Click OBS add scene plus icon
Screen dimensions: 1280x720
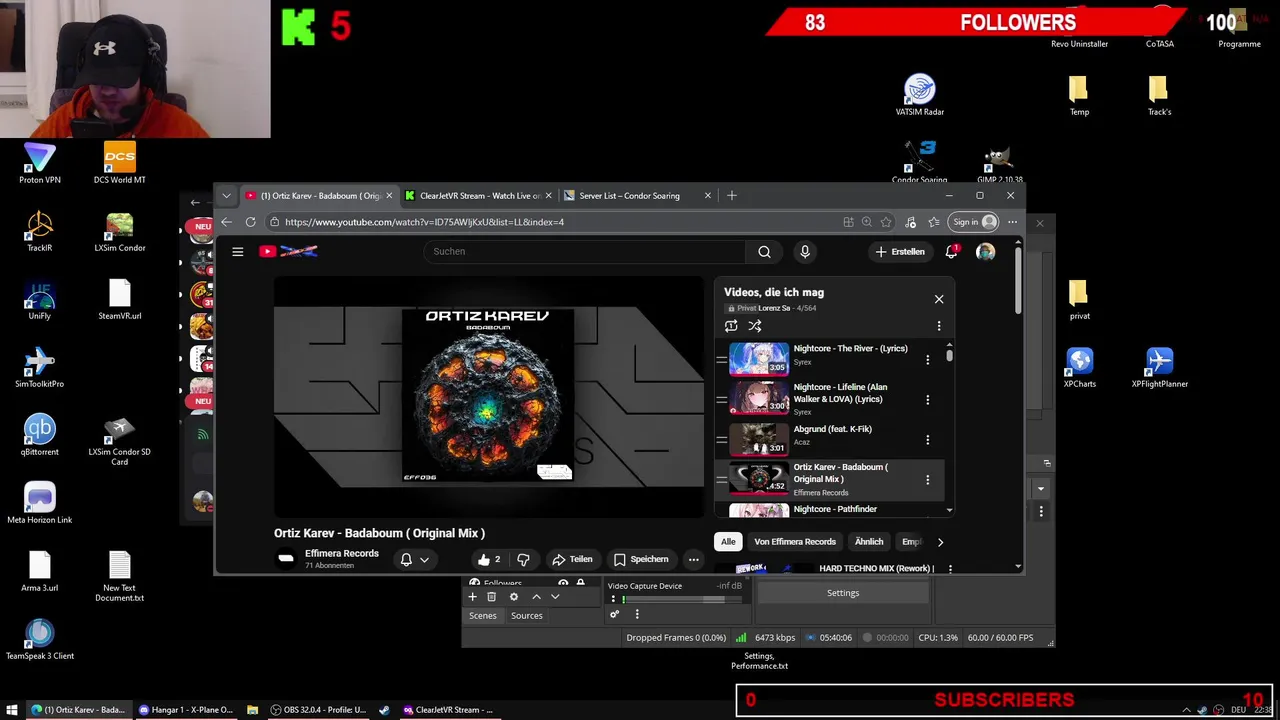472,597
